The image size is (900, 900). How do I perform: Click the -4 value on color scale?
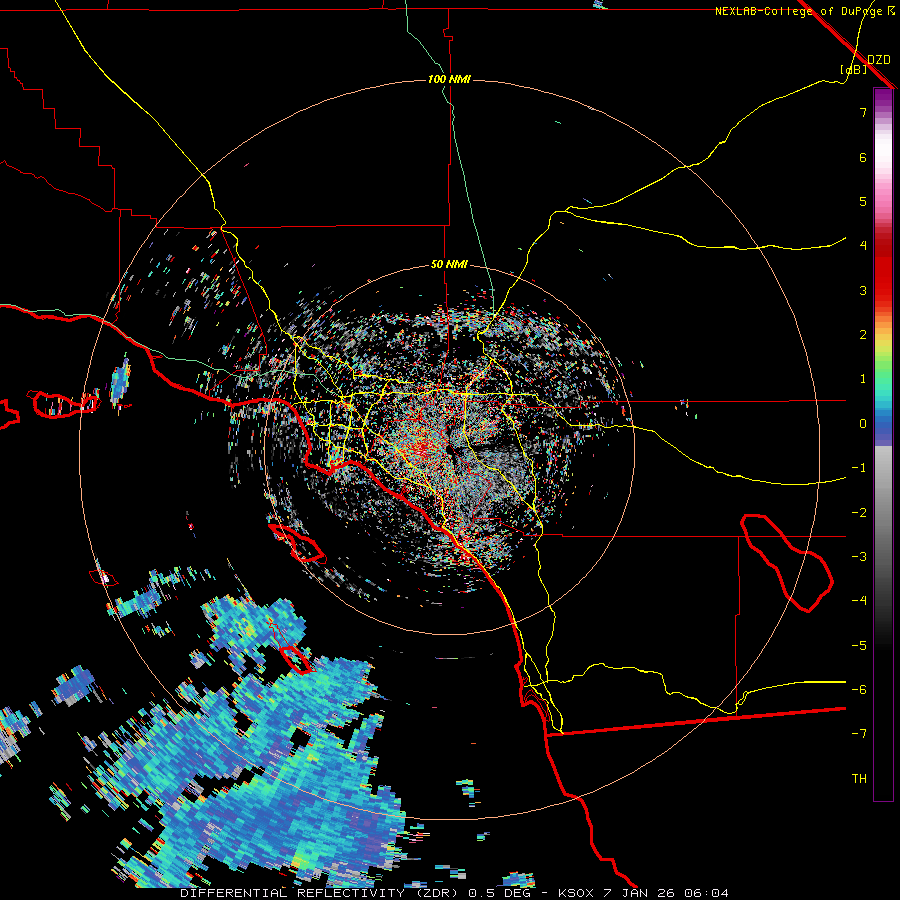859,601
